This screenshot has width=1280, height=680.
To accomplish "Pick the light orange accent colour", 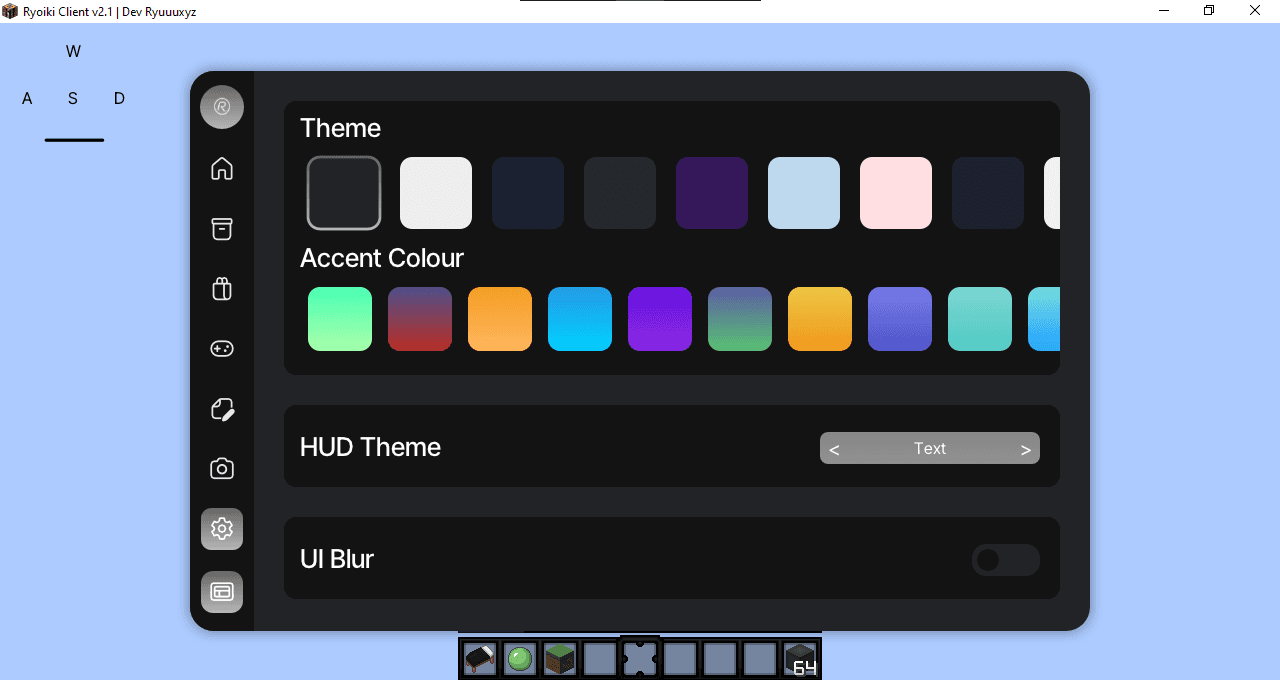I will (500, 319).
